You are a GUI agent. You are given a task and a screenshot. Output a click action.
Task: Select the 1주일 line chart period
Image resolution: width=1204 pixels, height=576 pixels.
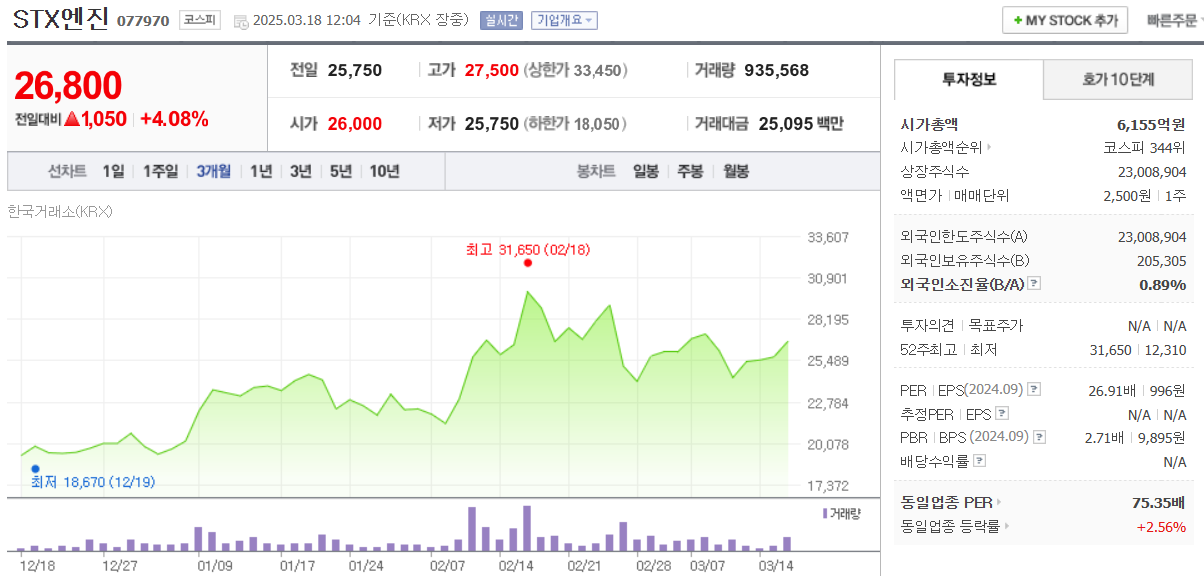pyautogui.click(x=160, y=171)
